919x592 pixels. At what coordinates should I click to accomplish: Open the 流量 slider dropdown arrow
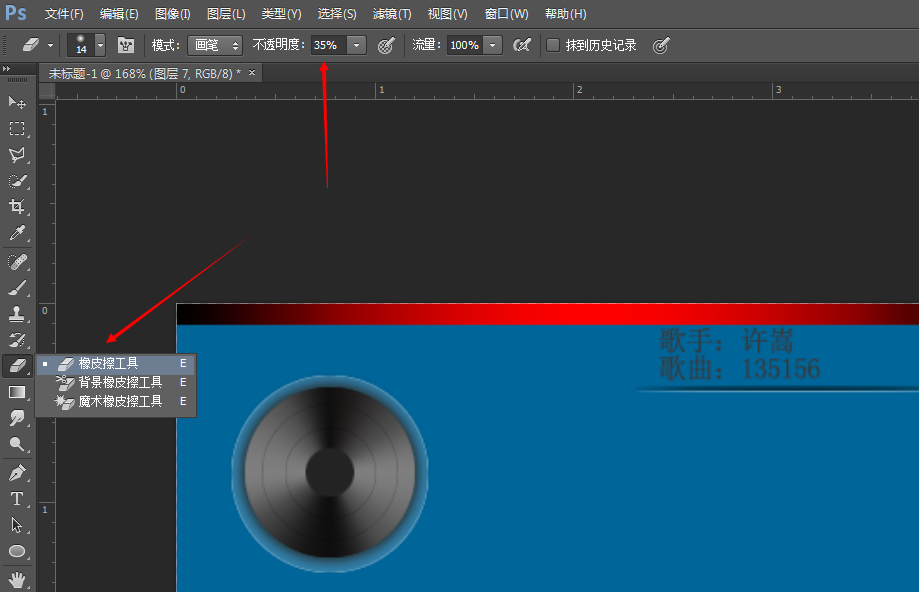tap(493, 45)
